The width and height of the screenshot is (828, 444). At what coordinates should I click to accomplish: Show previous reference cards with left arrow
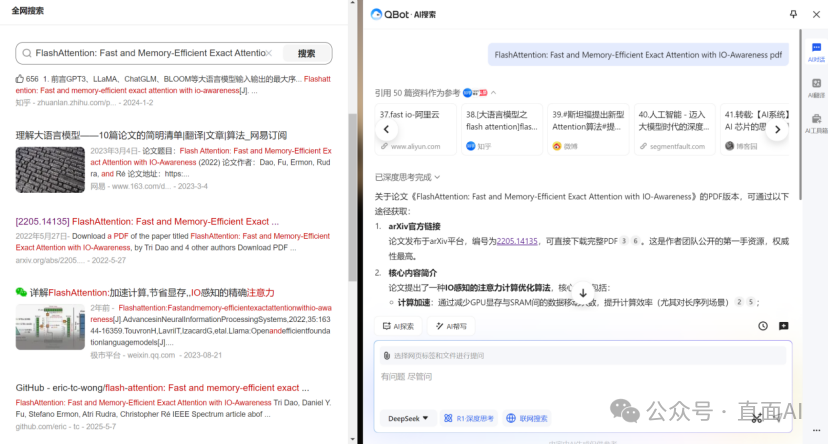coord(387,129)
